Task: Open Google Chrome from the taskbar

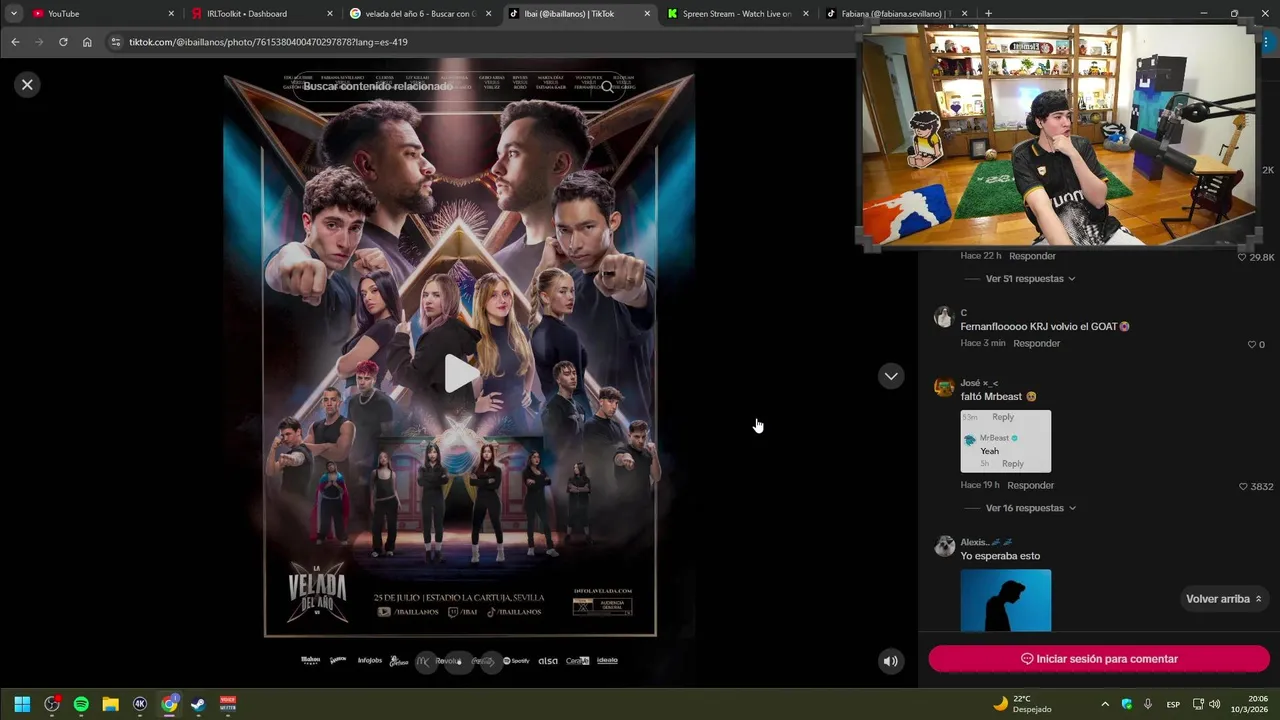Action: point(169,704)
